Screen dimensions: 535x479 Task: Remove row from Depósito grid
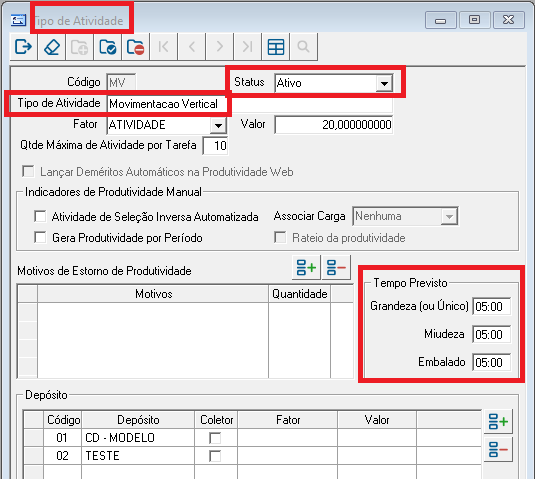498,449
